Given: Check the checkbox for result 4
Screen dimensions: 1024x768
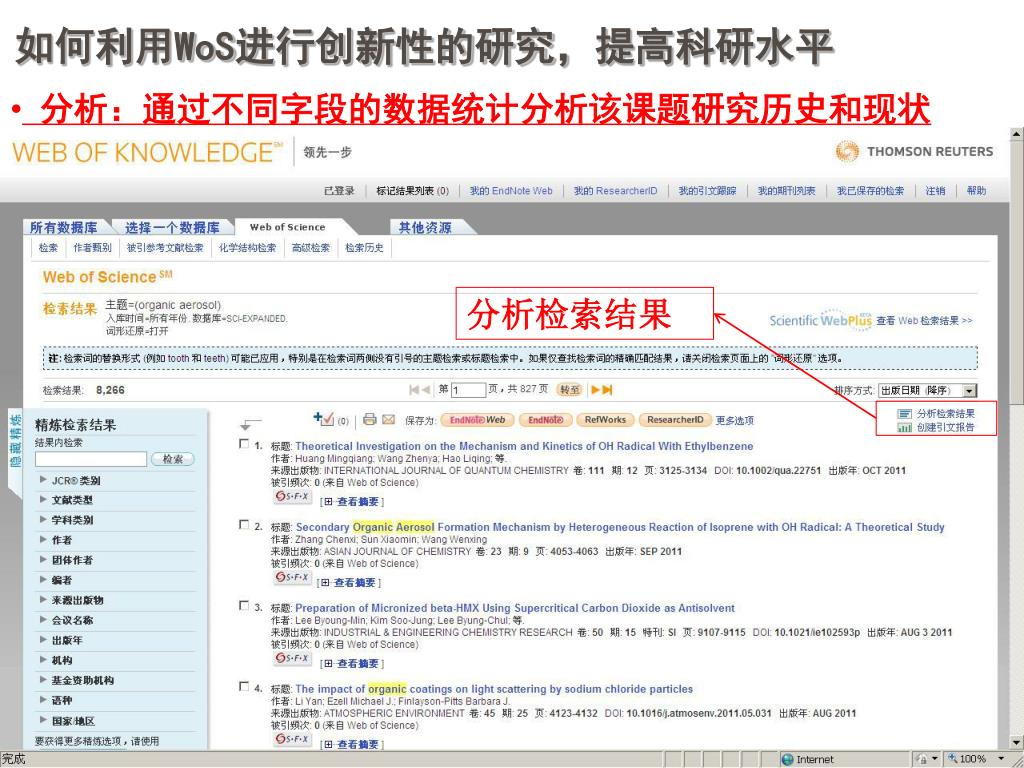Looking at the screenshot, I should point(244,686).
